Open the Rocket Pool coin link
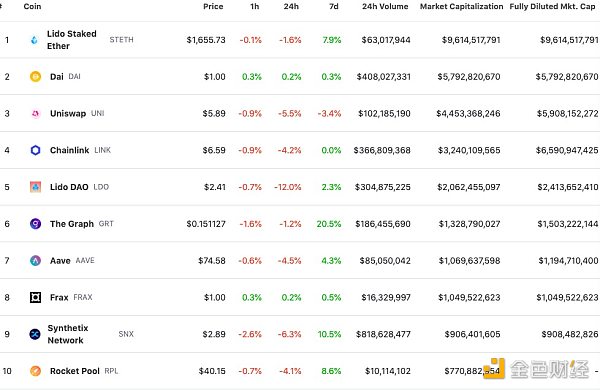 tap(75, 371)
